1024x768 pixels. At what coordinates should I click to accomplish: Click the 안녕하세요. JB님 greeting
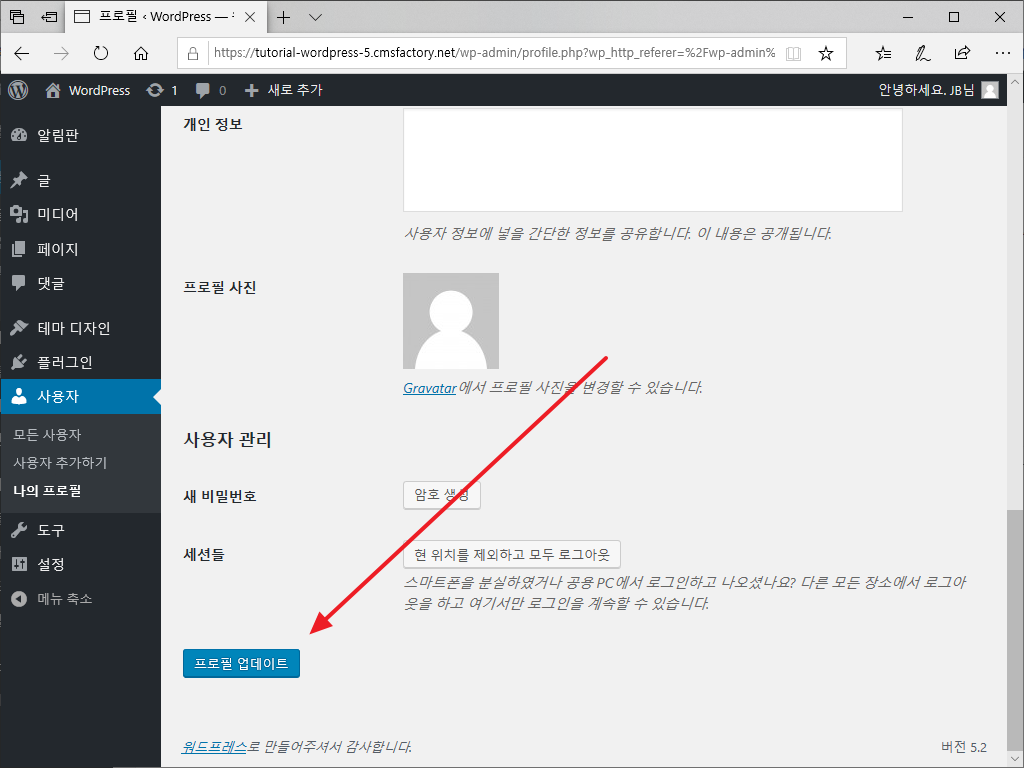tap(925, 90)
